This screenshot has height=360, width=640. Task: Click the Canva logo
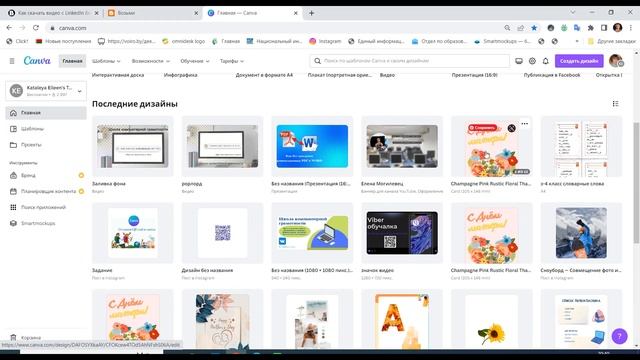point(37,61)
